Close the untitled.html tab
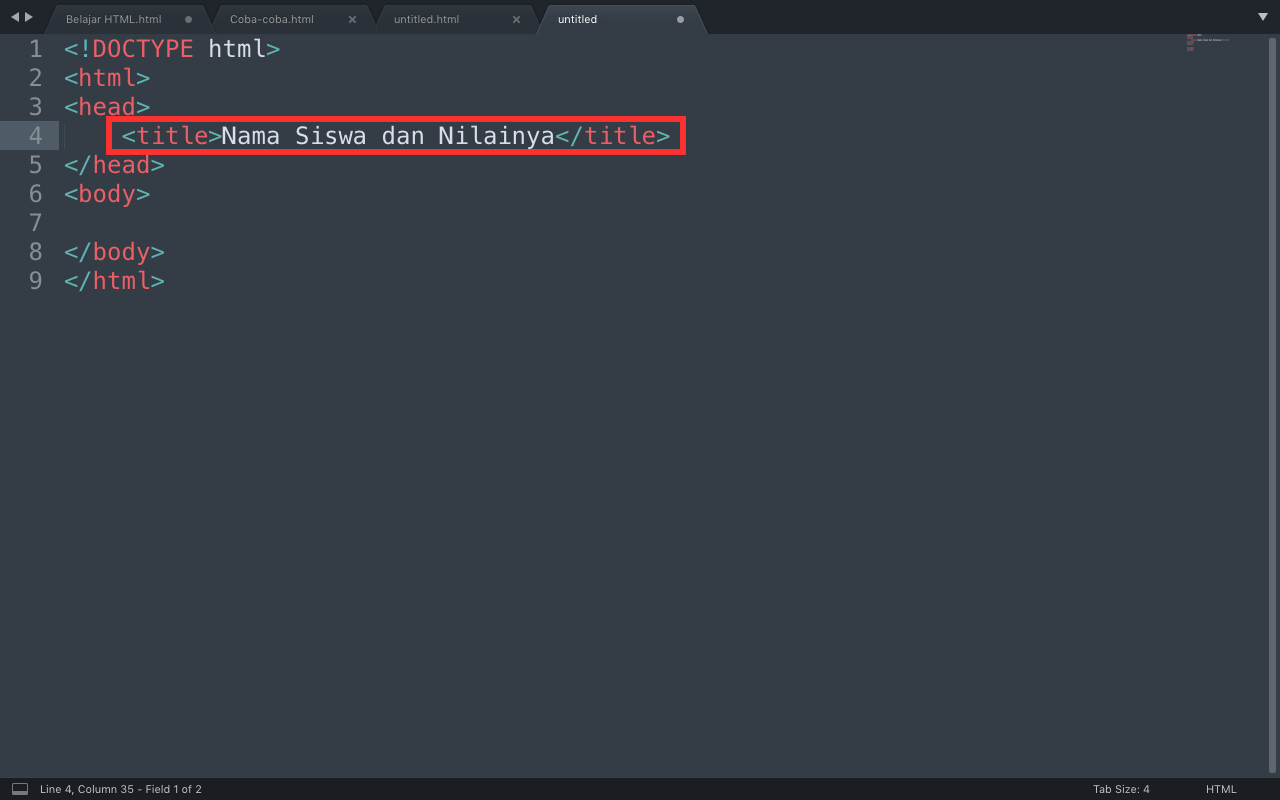Viewport: 1280px width, 800px height. tap(517, 18)
